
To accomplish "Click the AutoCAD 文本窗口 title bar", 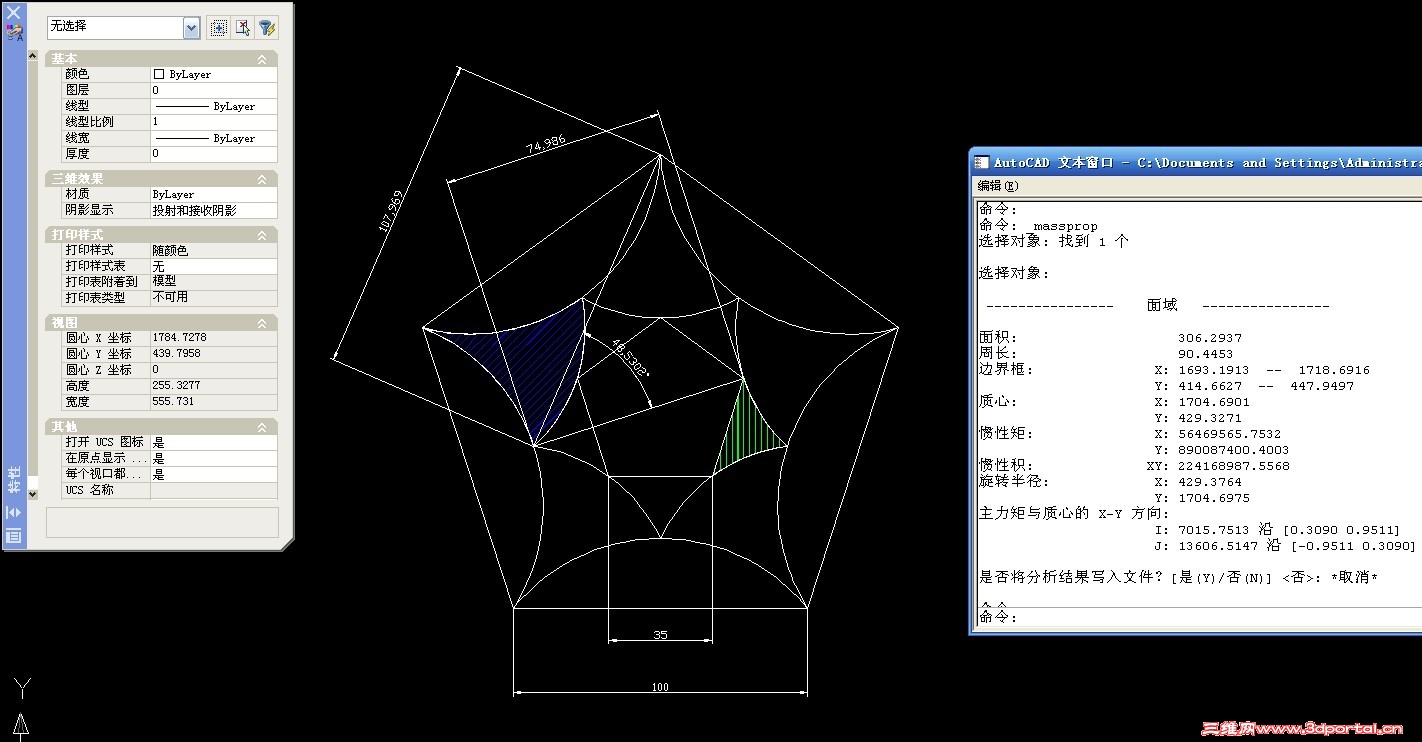I will 1196,162.
